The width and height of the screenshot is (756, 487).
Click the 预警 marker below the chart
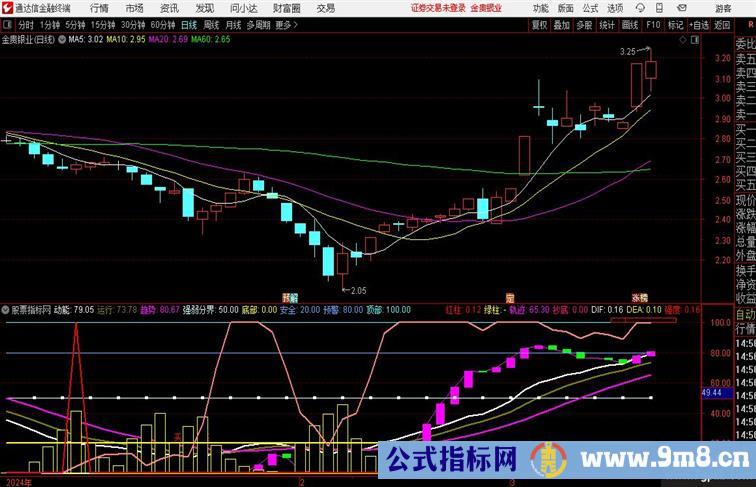point(290,298)
